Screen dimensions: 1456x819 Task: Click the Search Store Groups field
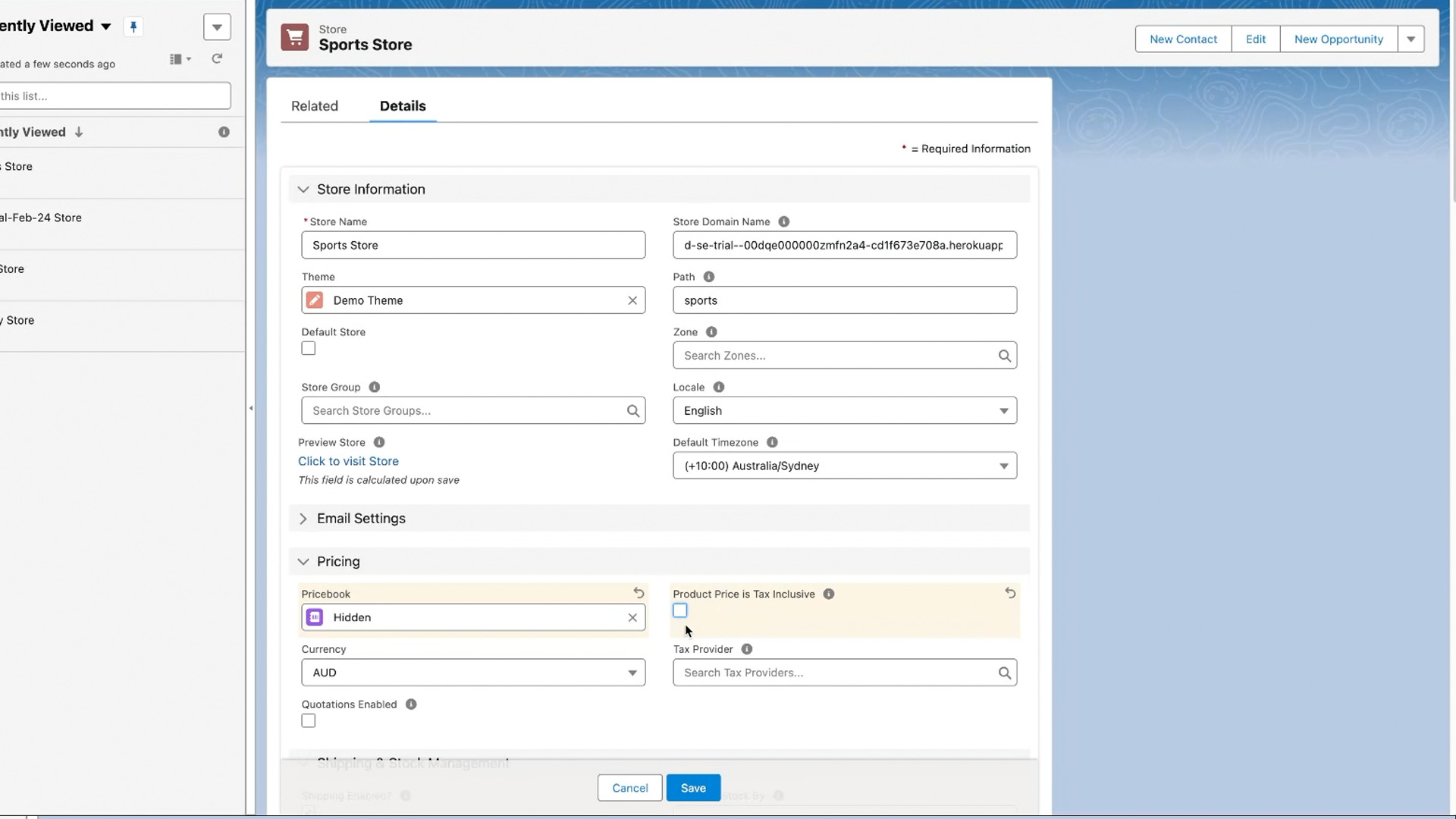473,411
